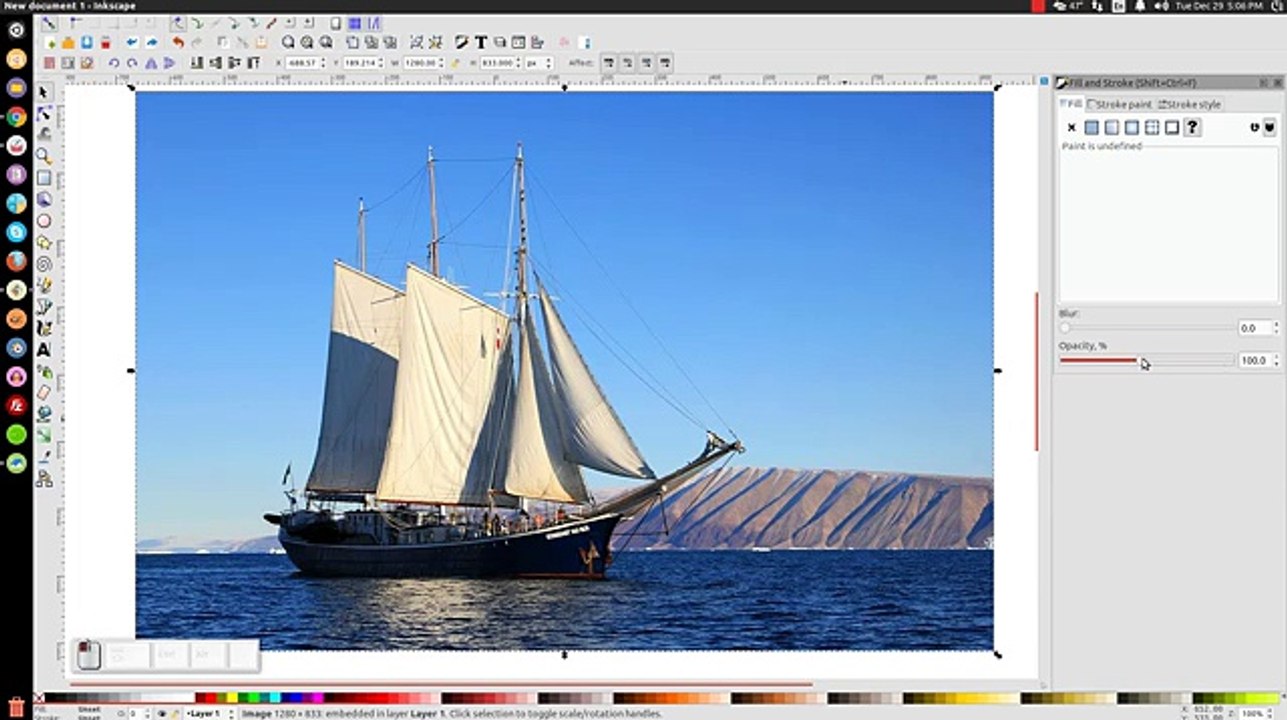Click the X position spinner arrows
This screenshot has width=1287, height=720.
(323, 63)
